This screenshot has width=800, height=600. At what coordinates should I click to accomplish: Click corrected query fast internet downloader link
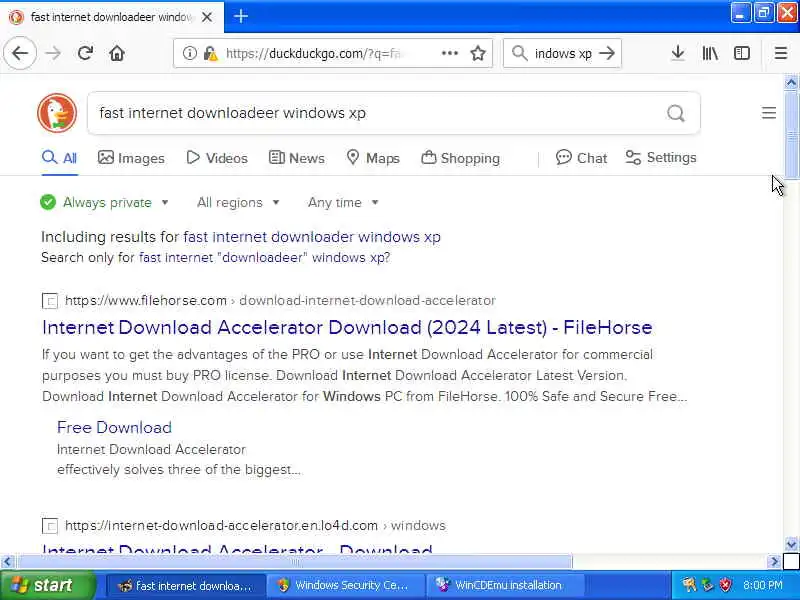(312, 237)
